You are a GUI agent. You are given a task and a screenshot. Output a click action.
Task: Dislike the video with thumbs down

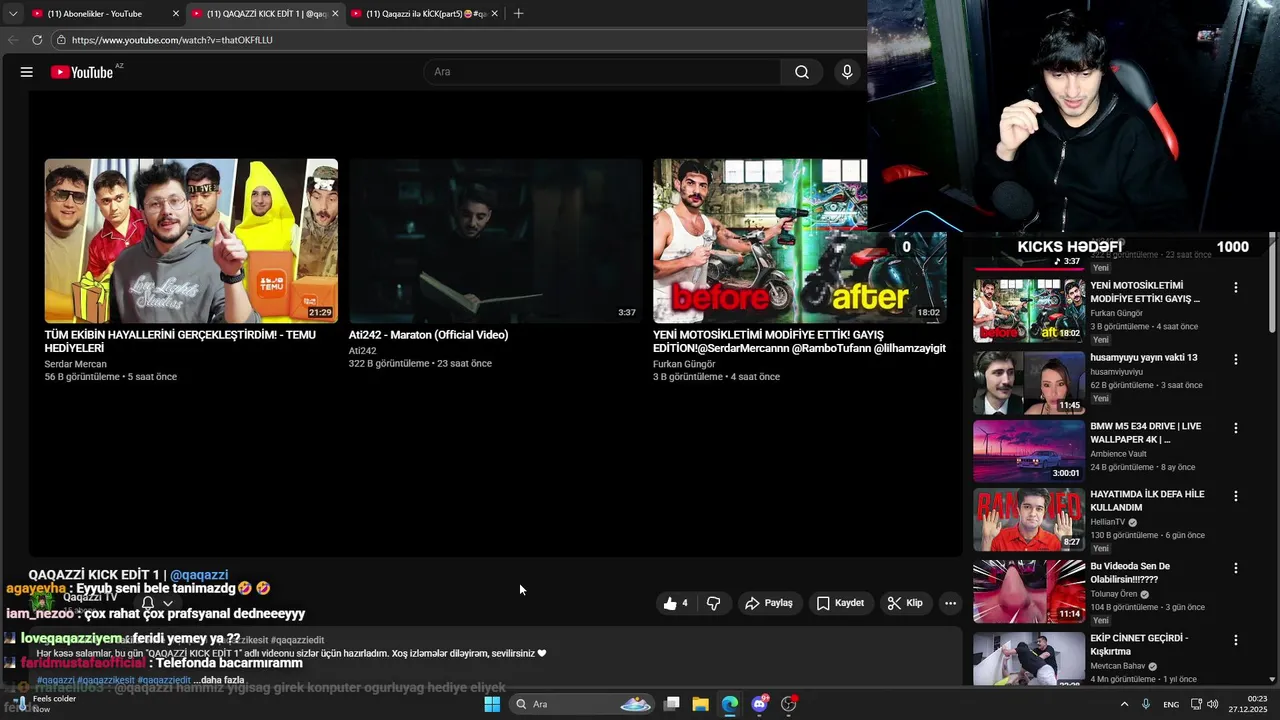click(714, 603)
